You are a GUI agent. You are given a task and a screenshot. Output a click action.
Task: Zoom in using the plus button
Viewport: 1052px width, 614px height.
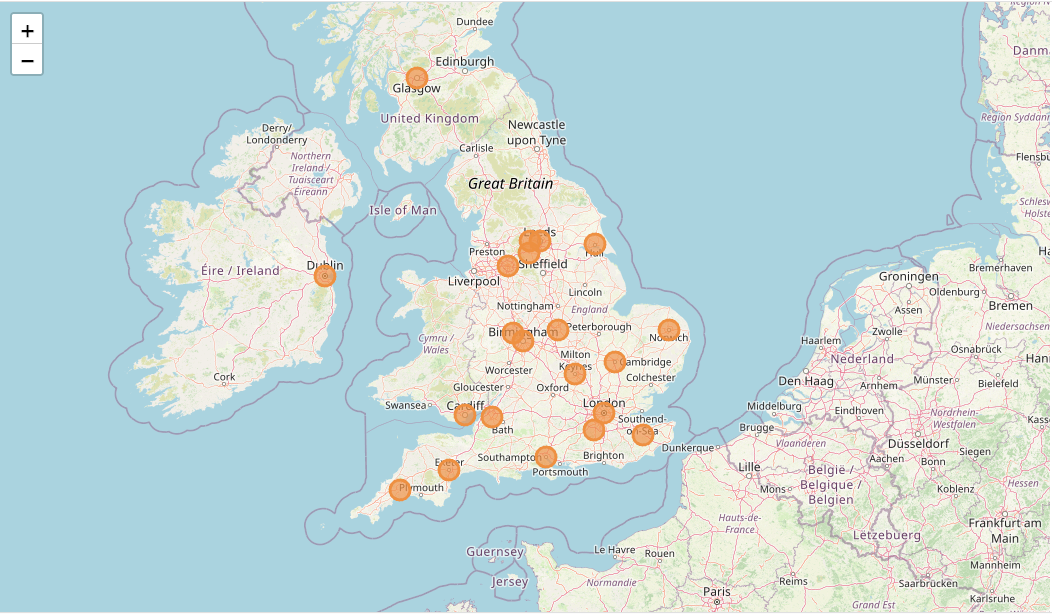[25, 30]
